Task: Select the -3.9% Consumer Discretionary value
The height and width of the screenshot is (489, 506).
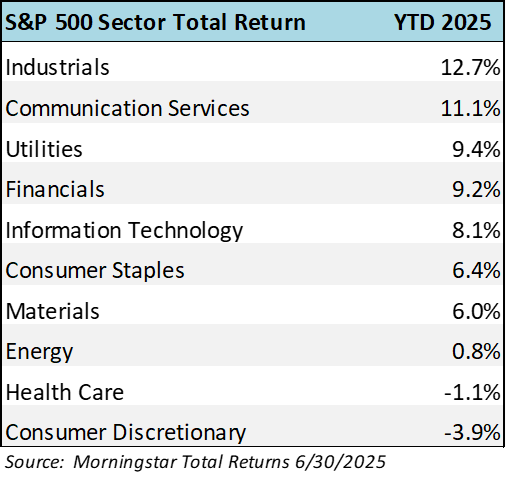Action: point(472,432)
